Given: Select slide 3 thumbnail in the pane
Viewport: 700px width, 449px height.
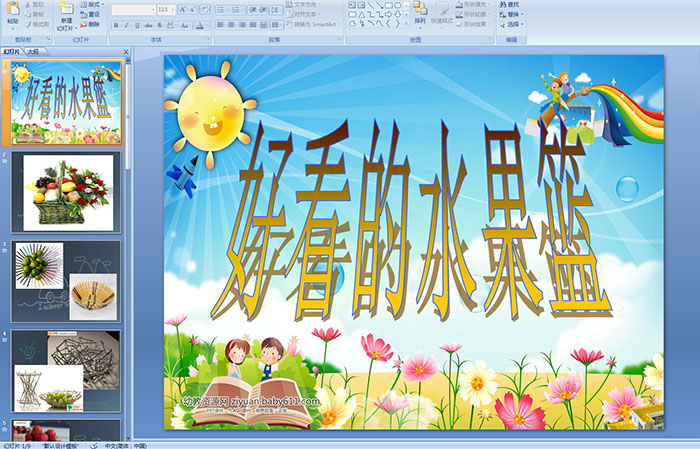Looking at the screenshot, I should coord(66,281).
